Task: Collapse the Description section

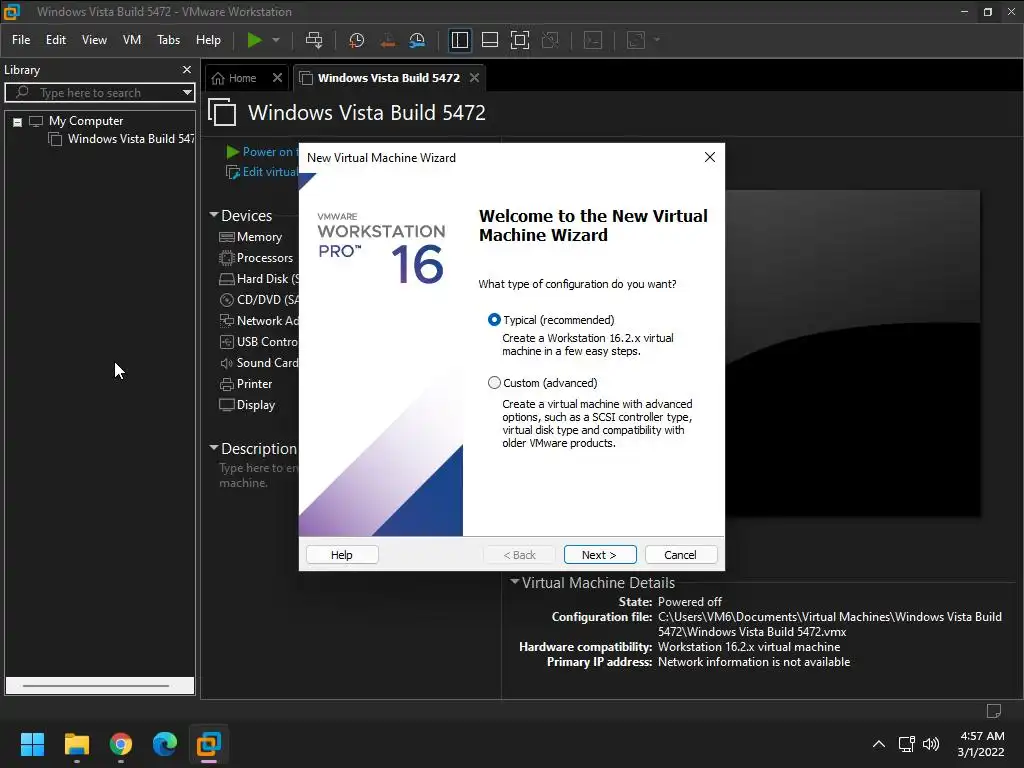Action: pyautogui.click(x=214, y=448)
